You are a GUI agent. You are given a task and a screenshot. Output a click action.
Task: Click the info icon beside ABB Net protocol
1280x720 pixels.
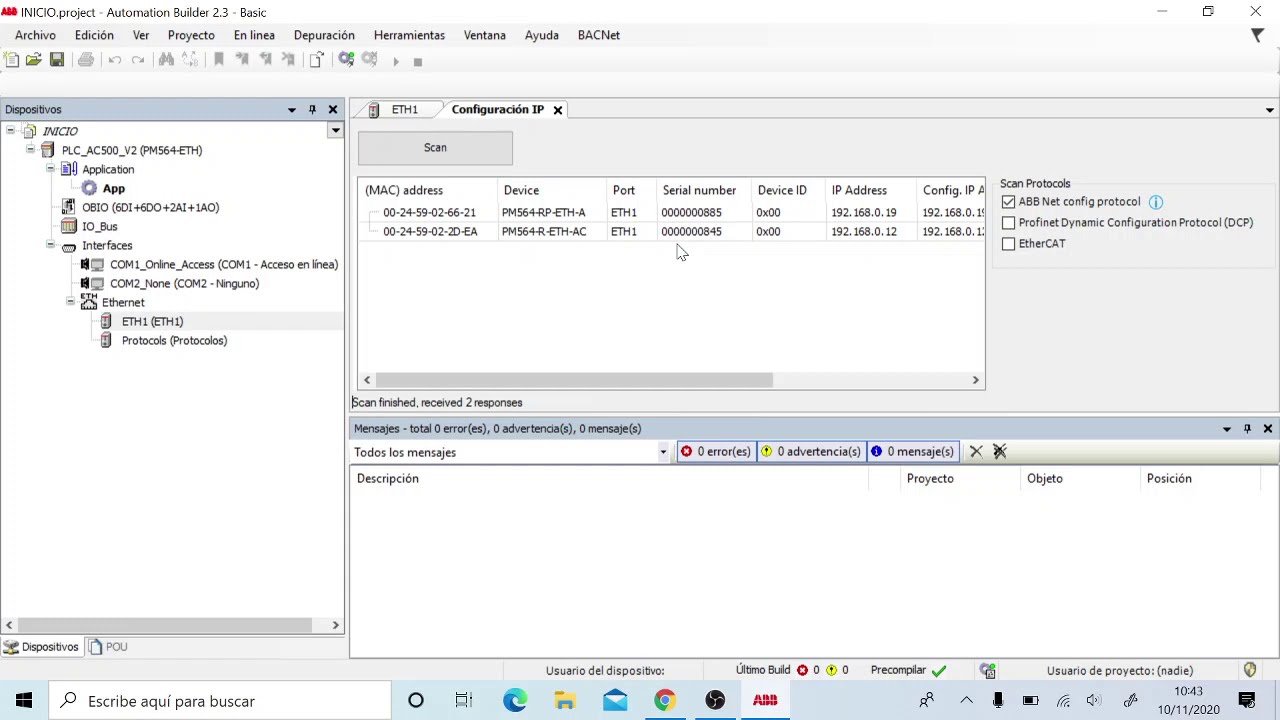click(x=1155, y=202)
